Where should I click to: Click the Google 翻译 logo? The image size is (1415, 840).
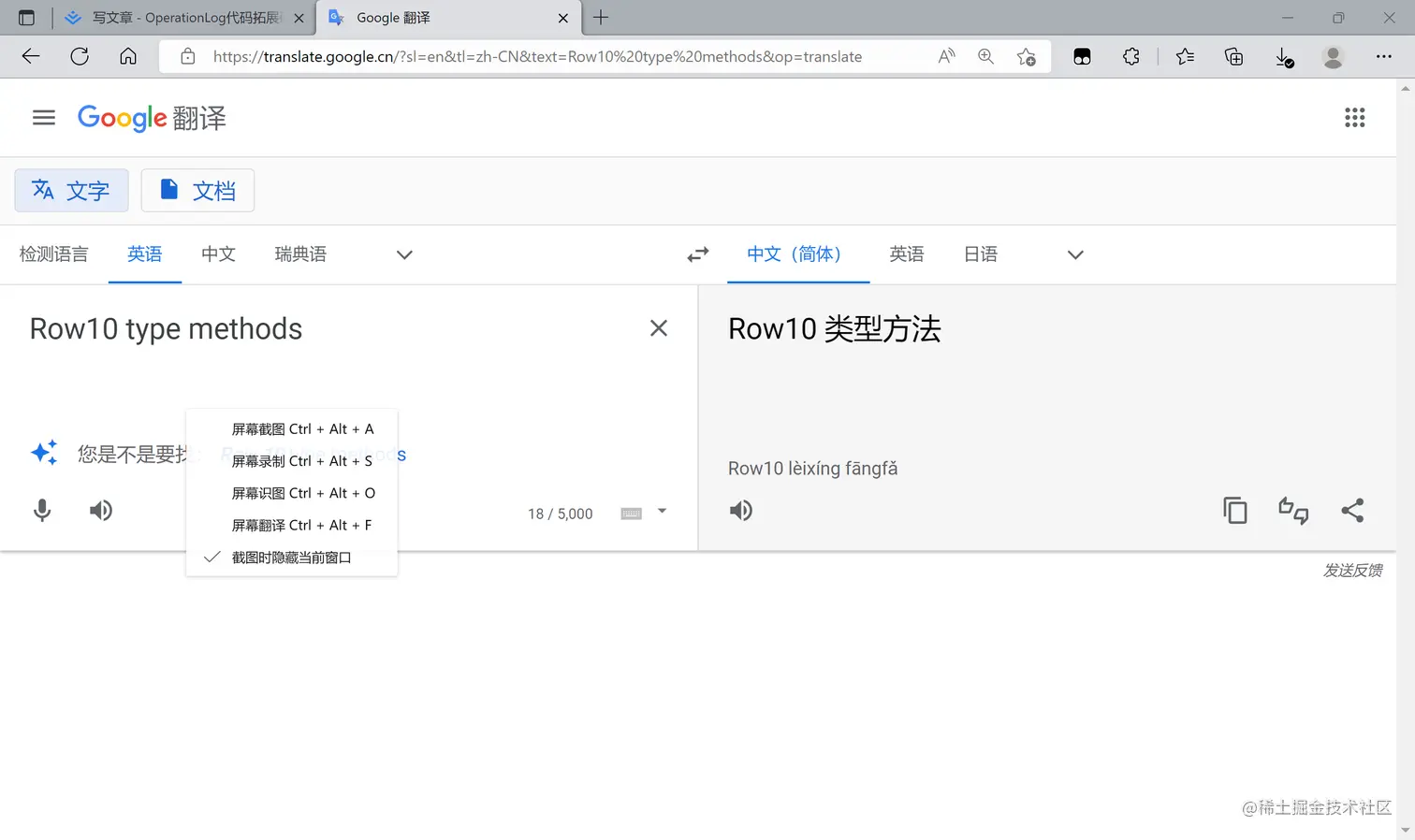coord(152,118)
